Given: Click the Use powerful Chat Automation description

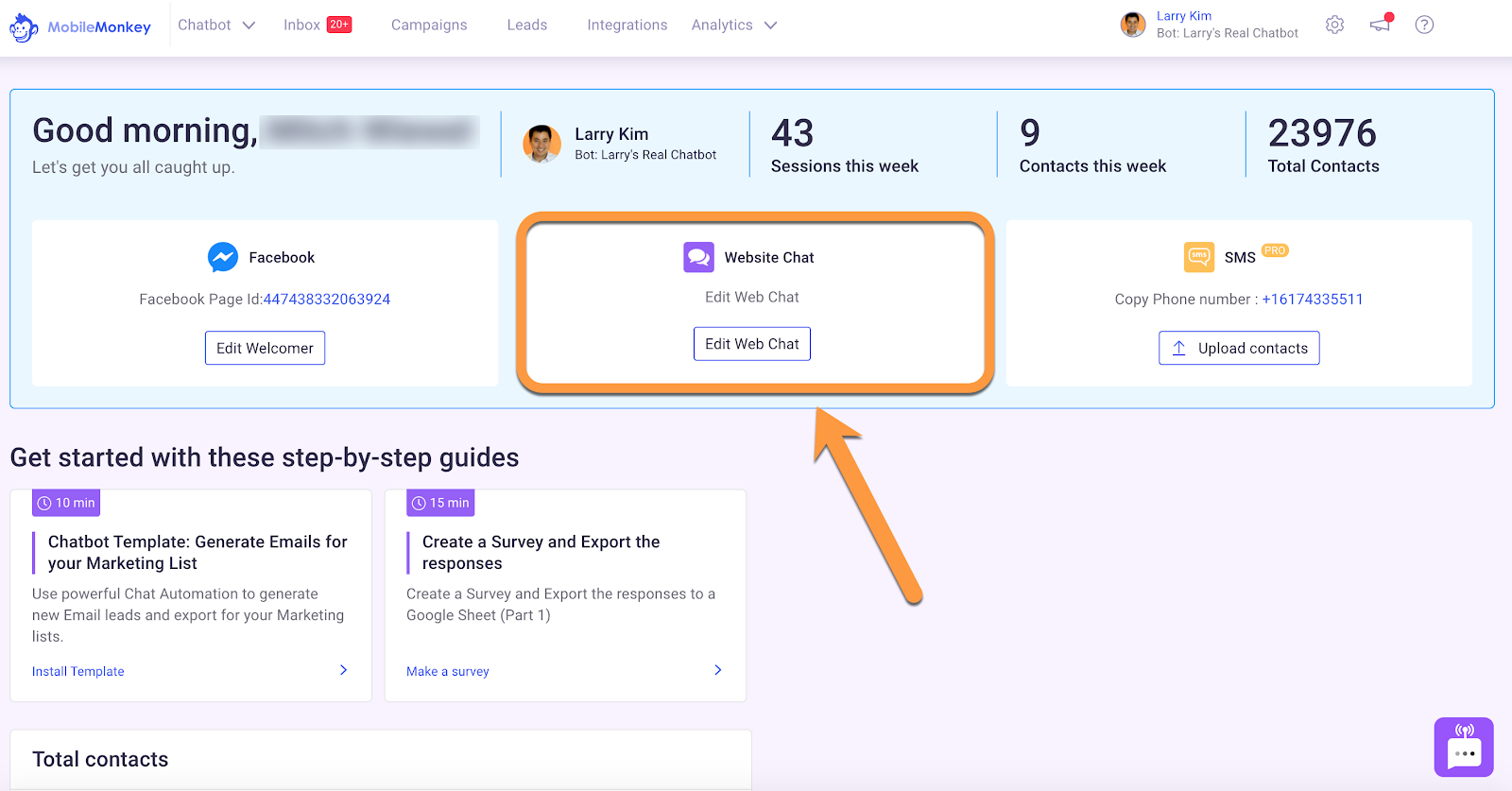Looking at the screenshot, I should pyautogui.click(x=188, y=615).
